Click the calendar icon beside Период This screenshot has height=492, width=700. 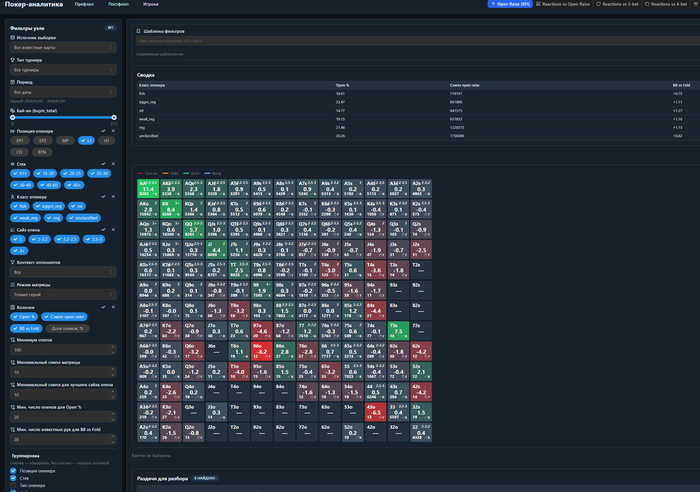[12, 82]
